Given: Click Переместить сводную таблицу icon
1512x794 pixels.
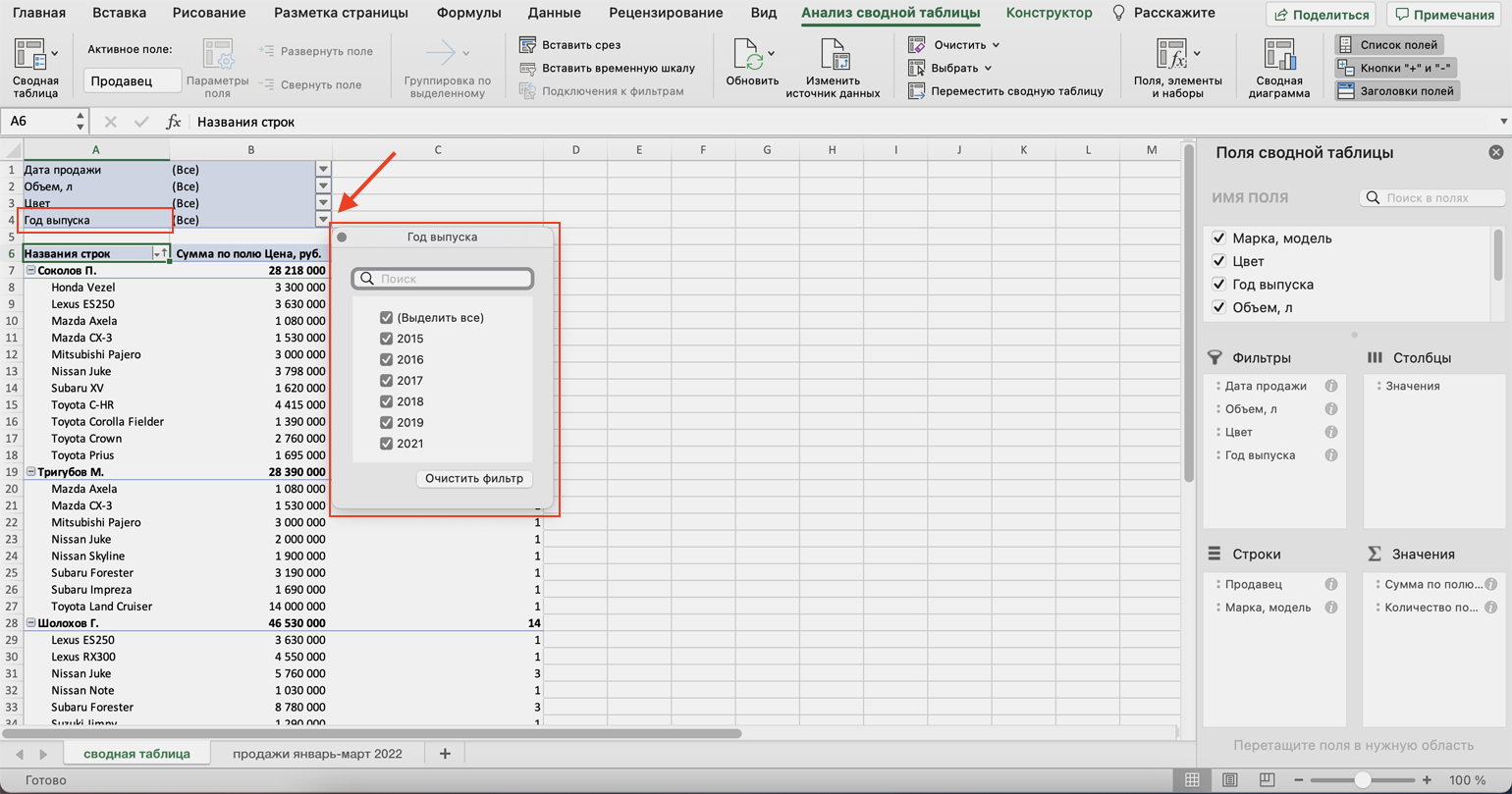Looking at the screenshot, I should pyautogui.click(x=917, y=91).
